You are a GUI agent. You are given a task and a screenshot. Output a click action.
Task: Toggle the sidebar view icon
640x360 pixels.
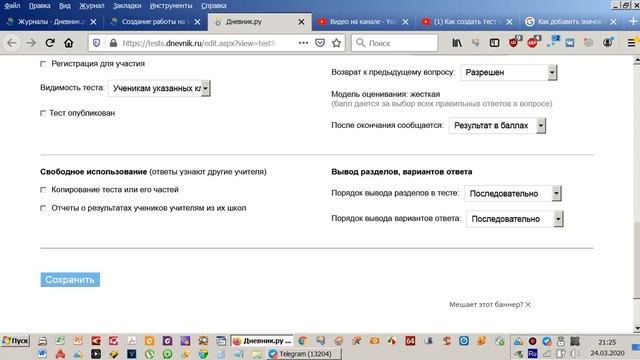pos(494,43)
